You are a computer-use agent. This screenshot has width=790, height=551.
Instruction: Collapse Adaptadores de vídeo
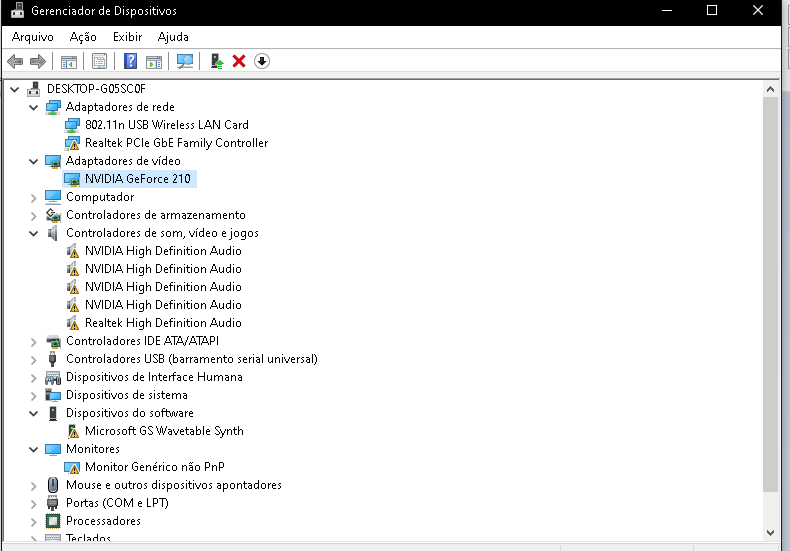tap(34, 162)
